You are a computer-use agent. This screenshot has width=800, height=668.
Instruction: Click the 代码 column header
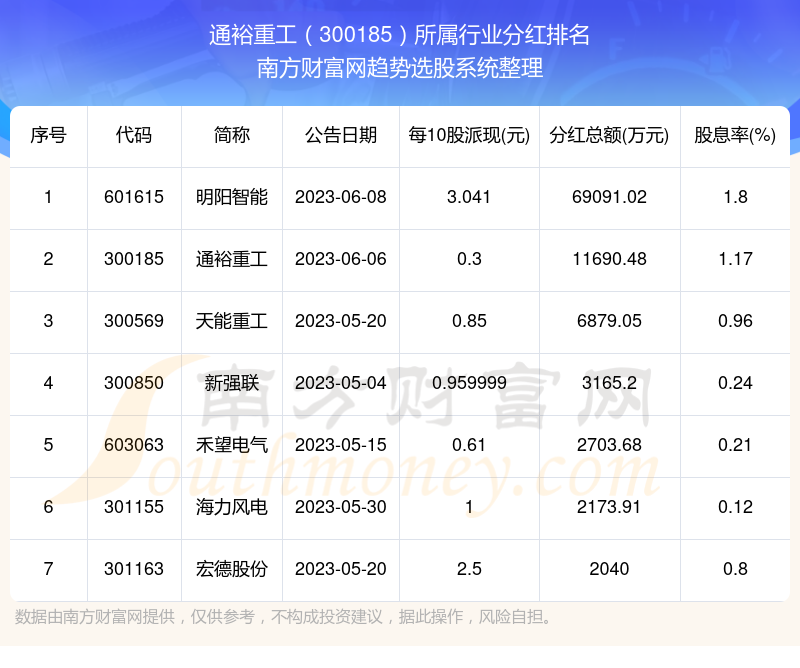pyautogui.click(x=134, y=136)
